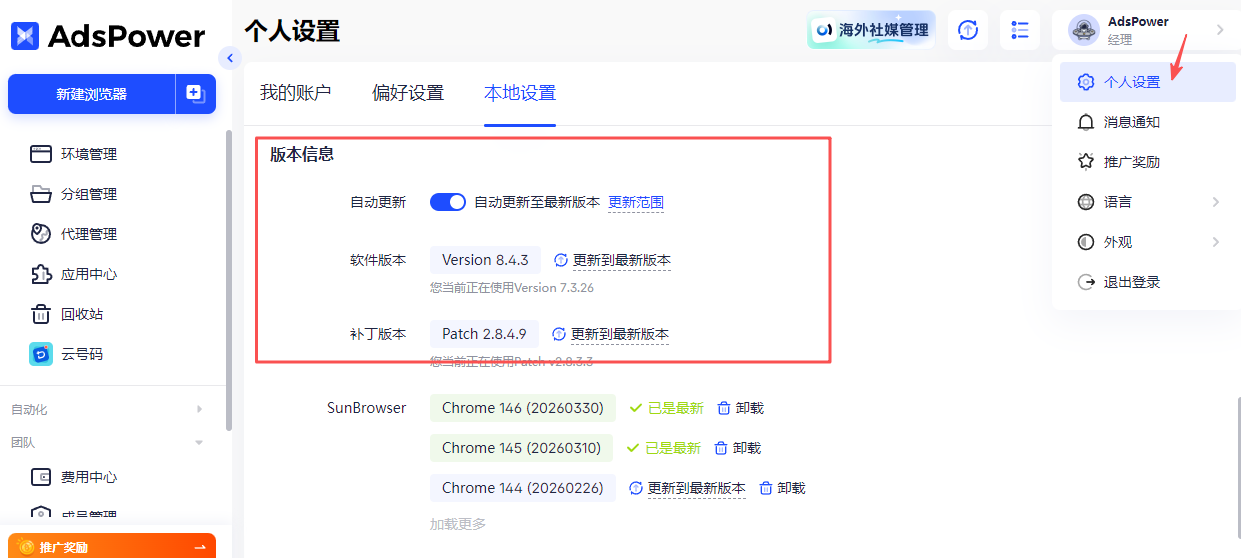
Task: Click the orange 推广奖励 banner
Action: [112, 546]
